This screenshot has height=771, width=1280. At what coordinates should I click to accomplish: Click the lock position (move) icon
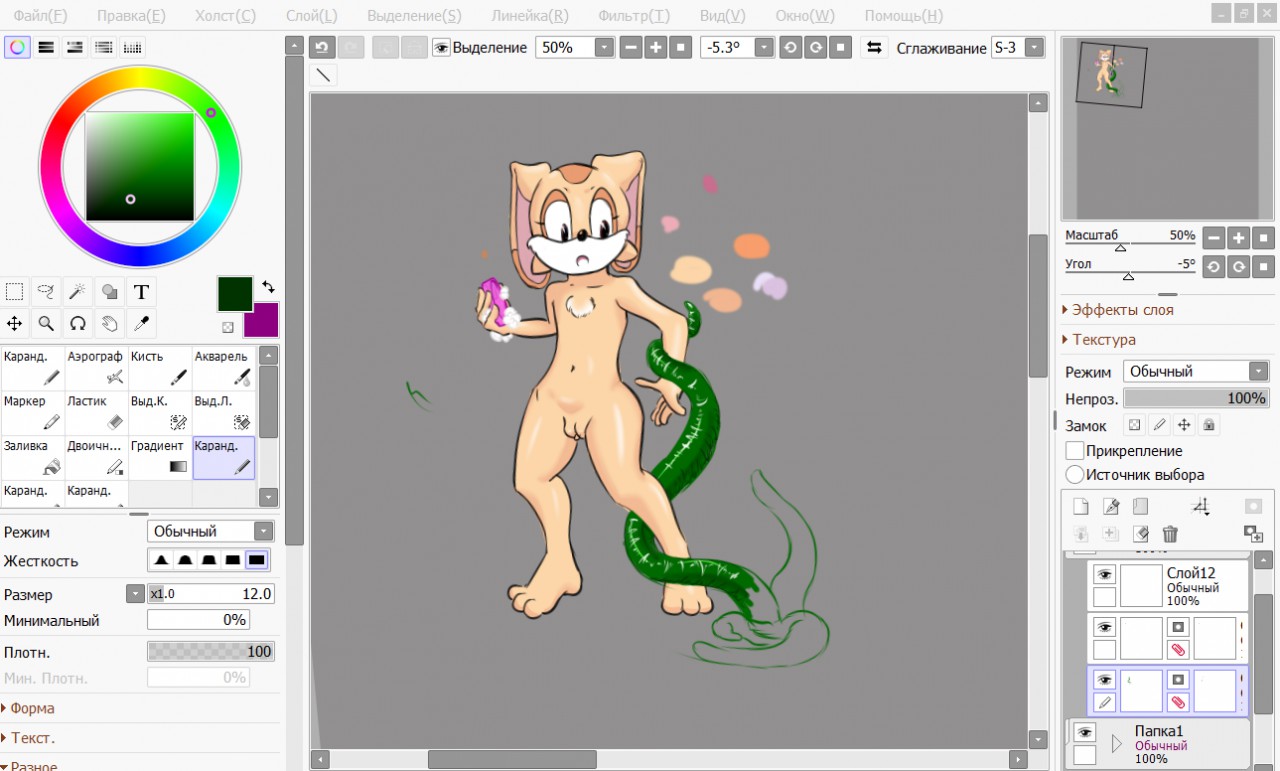[1184, 425]
